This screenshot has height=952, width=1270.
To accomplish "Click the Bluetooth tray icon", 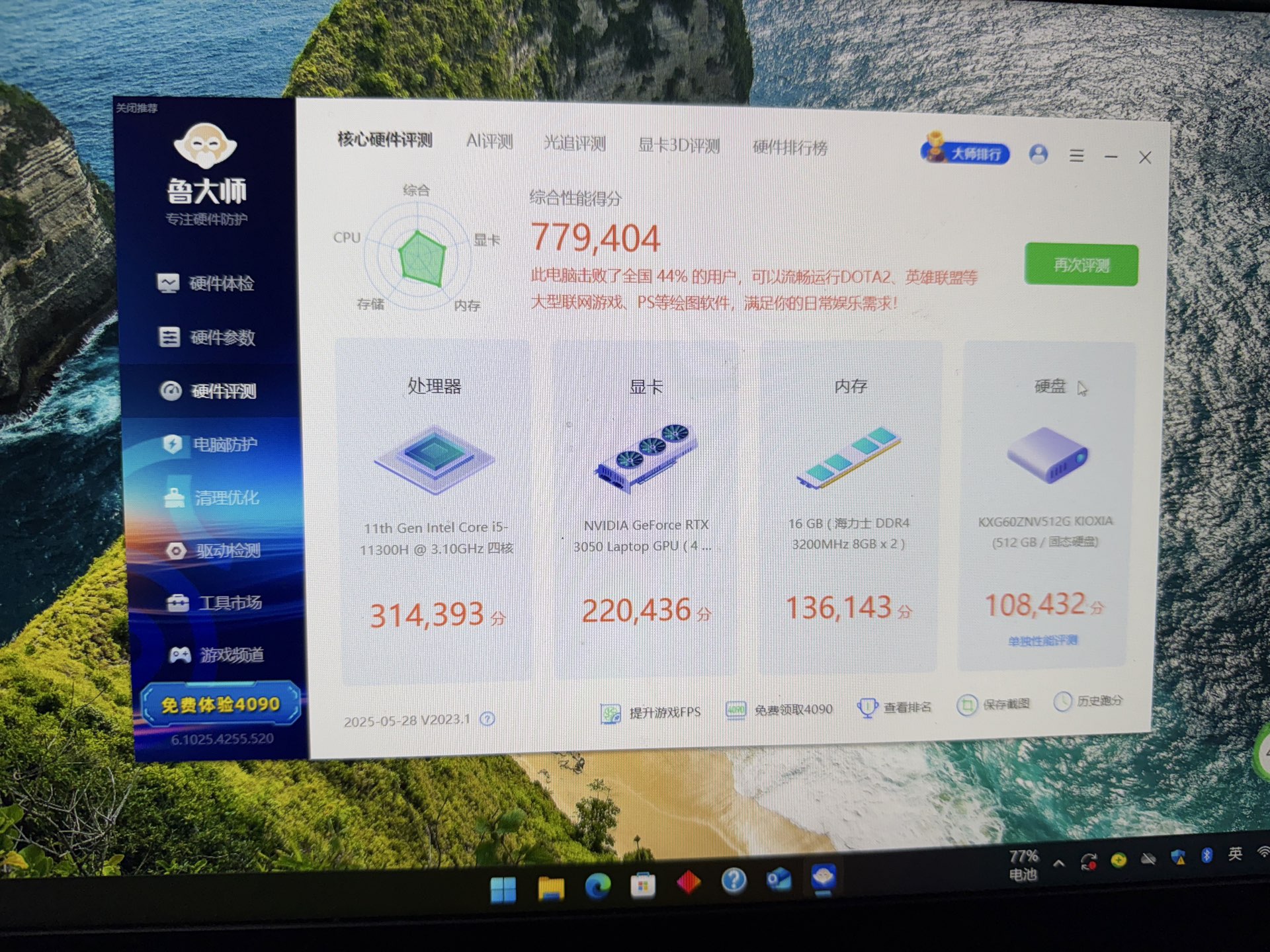I will tap(1206, 856).
